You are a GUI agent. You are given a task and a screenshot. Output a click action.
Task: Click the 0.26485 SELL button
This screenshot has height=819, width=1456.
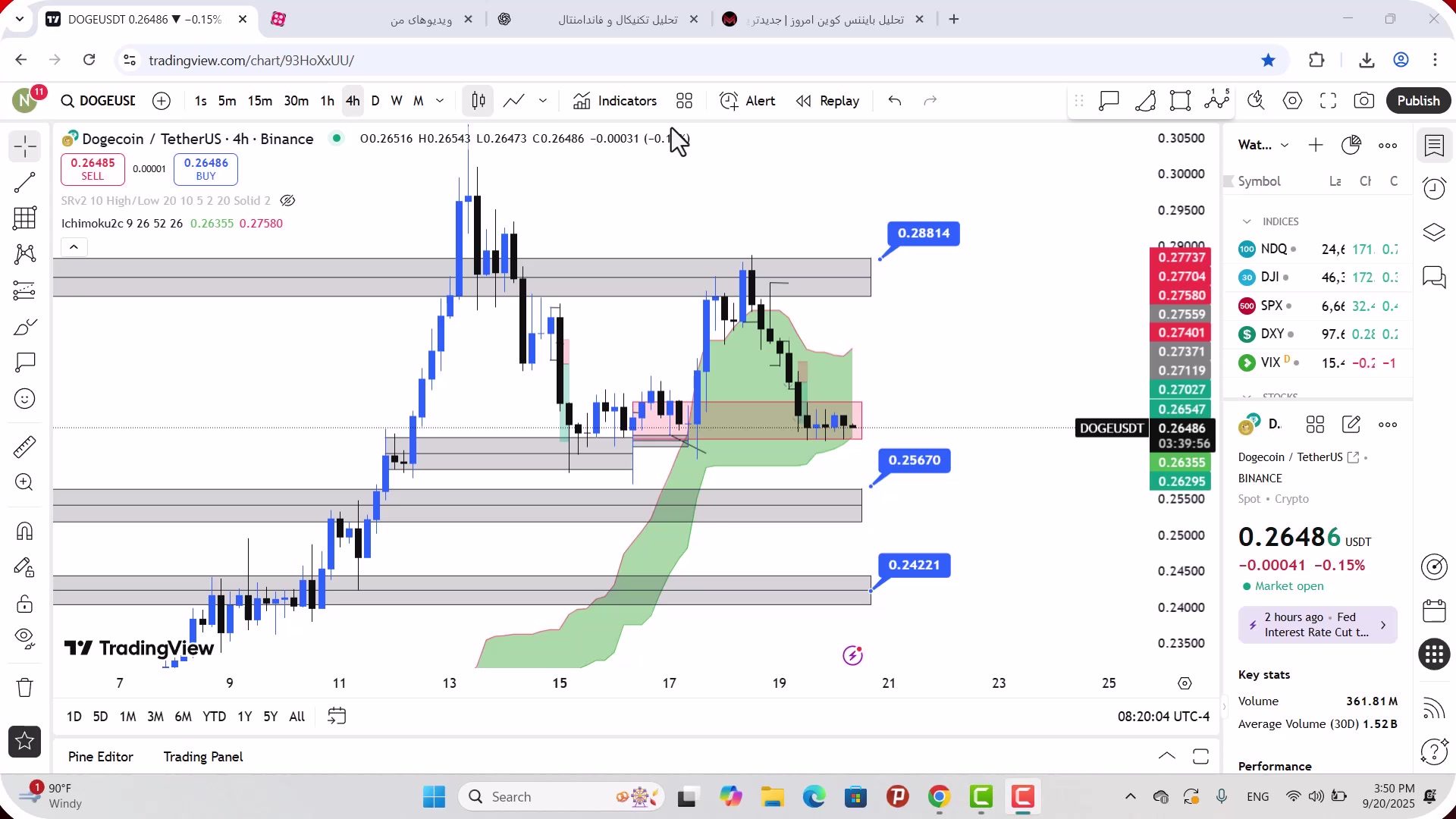tap(93, 169)
